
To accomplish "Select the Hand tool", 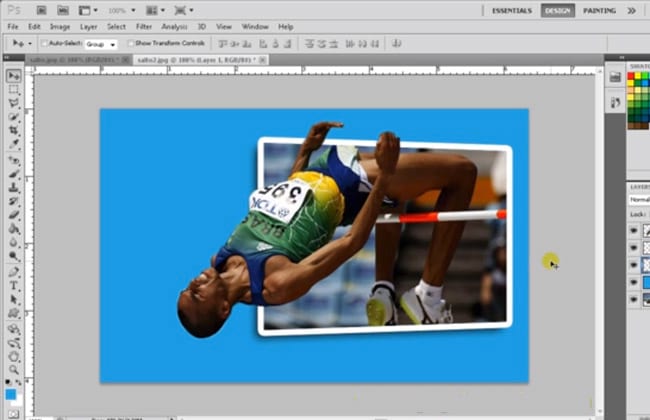I will coord(14,357).
